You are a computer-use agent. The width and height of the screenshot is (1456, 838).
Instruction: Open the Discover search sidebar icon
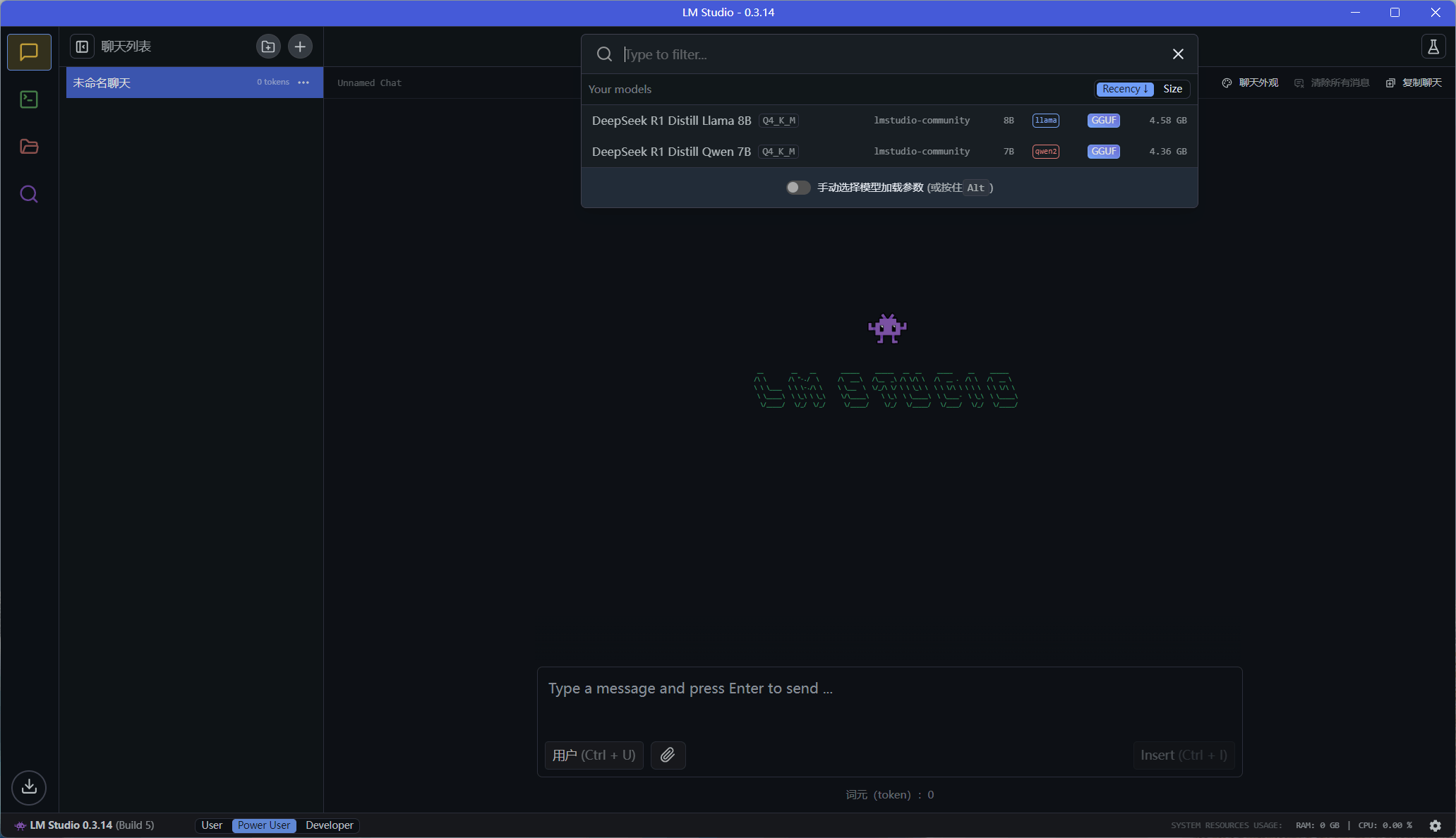point(29,194)
